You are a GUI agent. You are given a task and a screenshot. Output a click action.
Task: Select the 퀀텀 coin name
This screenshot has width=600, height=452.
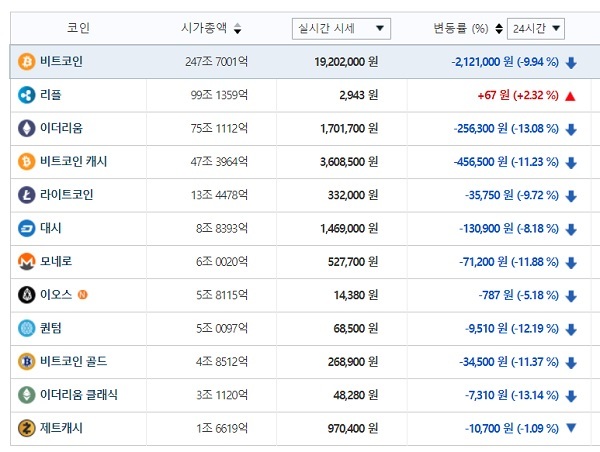point(51,328)
